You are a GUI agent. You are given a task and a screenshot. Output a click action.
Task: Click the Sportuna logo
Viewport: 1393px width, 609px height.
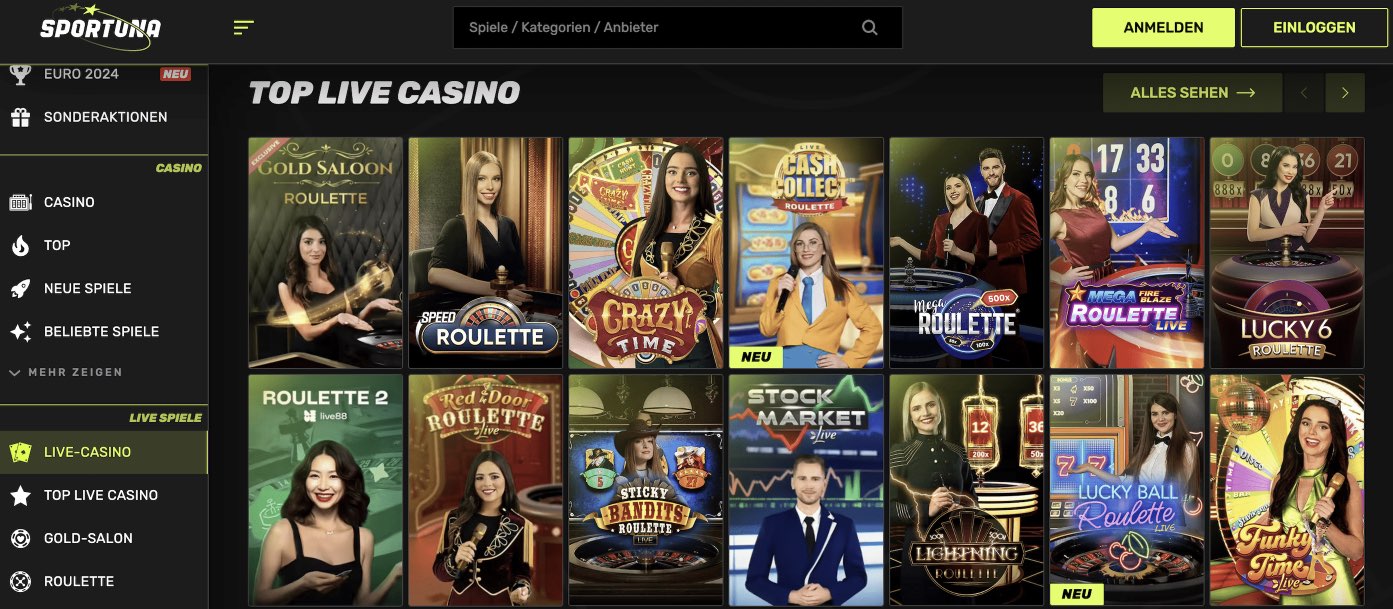pyautogui.click(x=100, y=27)
